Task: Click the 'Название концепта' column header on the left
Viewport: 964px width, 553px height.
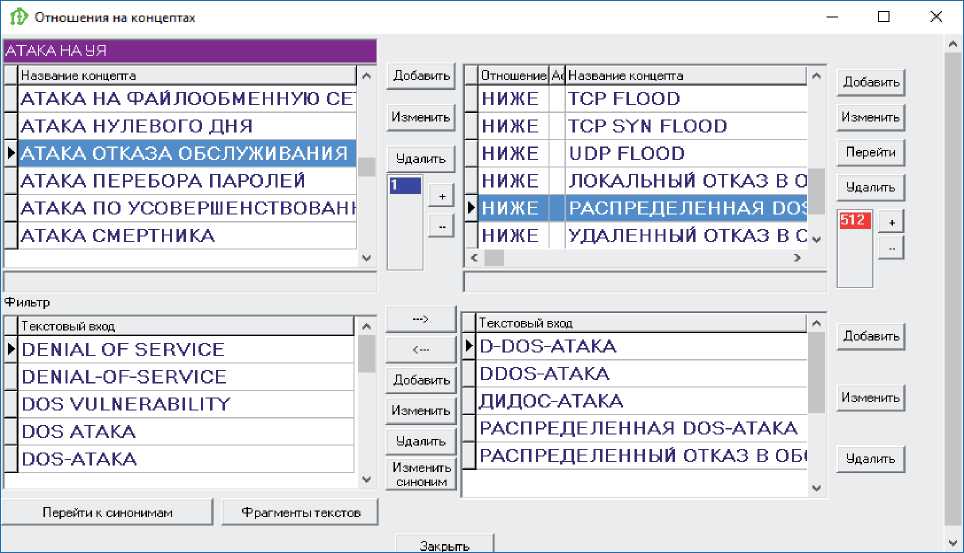Action: tap(186, 75)
